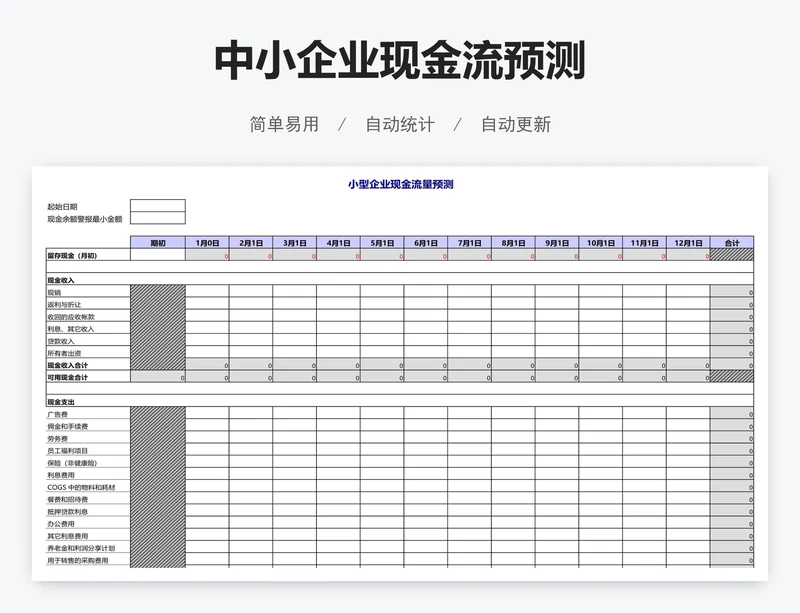Select the 4月1日 column header
Screen dimensions: 800x613
[x=338, y=242]
